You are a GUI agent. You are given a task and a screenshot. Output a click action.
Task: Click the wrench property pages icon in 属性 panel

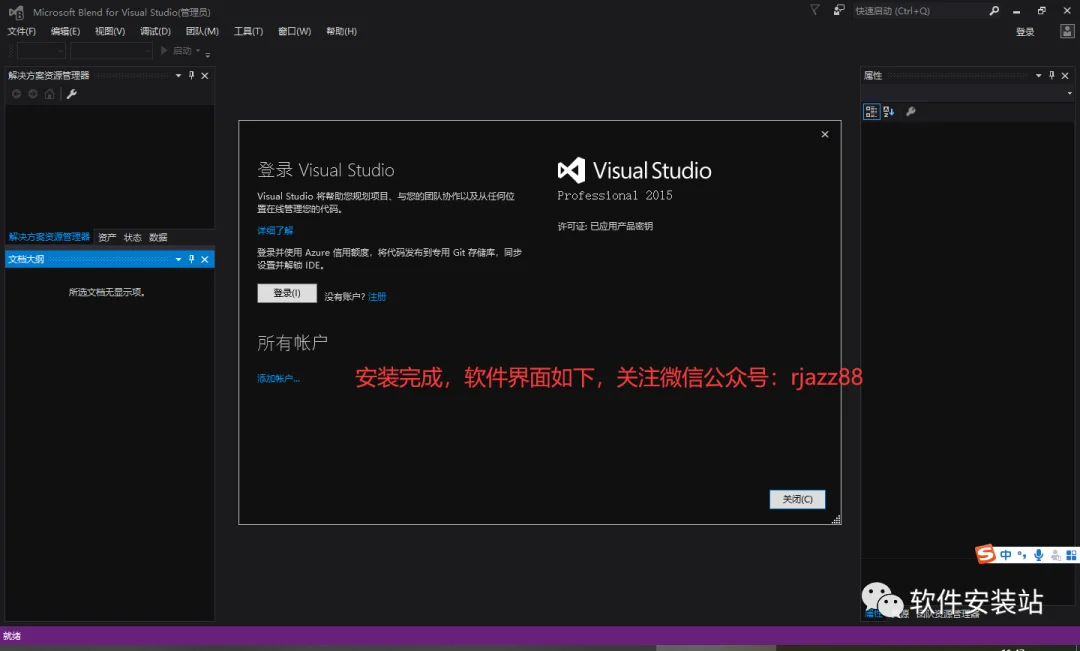911,112
